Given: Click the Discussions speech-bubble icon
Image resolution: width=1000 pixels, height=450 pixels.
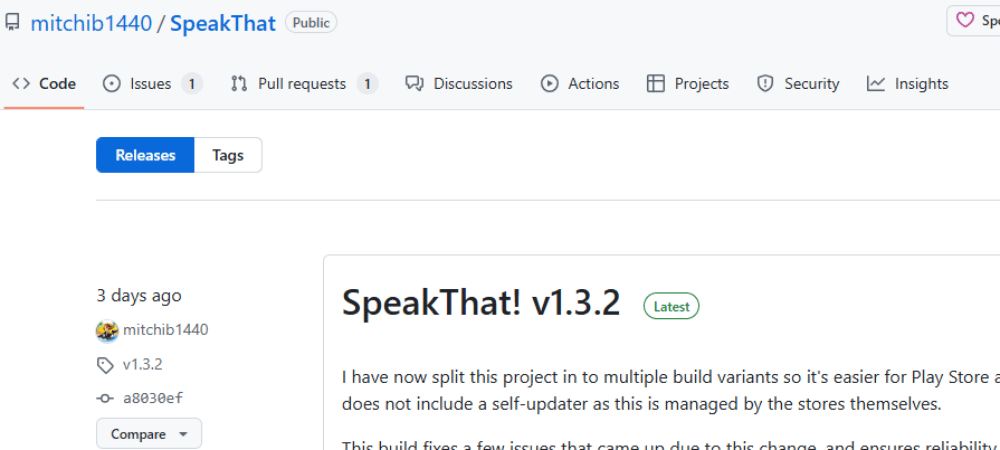Looking at the screenshot, I should [x=415, y=83].
